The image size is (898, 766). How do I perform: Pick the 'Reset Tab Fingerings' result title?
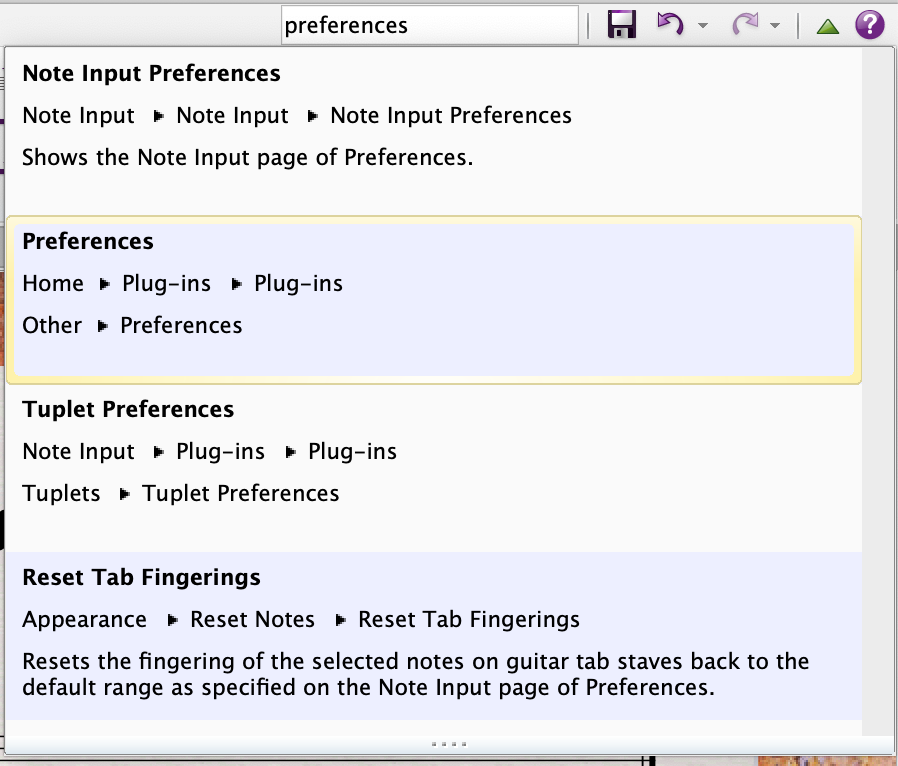click(x=141, y=578)
